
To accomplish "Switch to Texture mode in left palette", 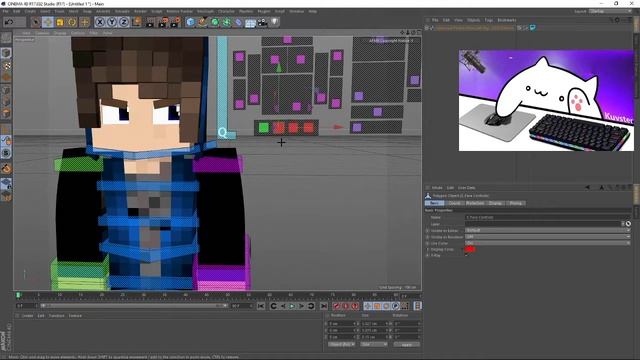I will pos(6,65).
